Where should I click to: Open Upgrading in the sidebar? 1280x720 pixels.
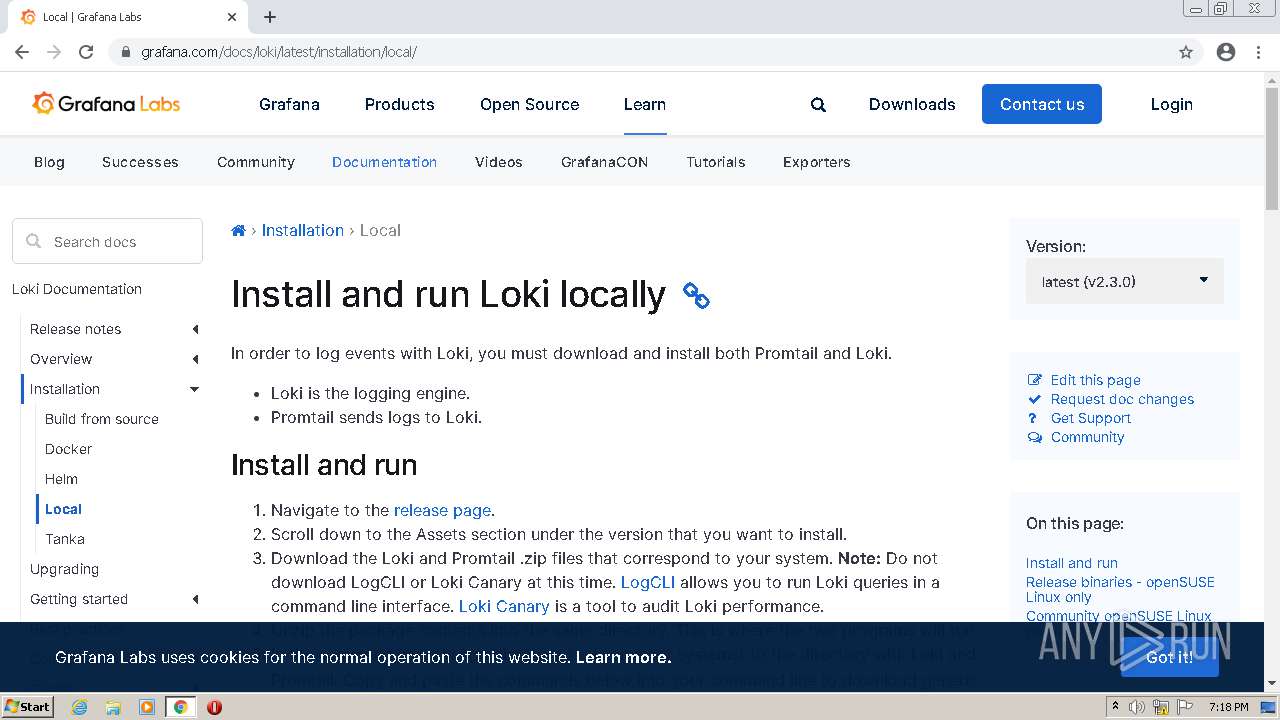click(x=64, y=569)
